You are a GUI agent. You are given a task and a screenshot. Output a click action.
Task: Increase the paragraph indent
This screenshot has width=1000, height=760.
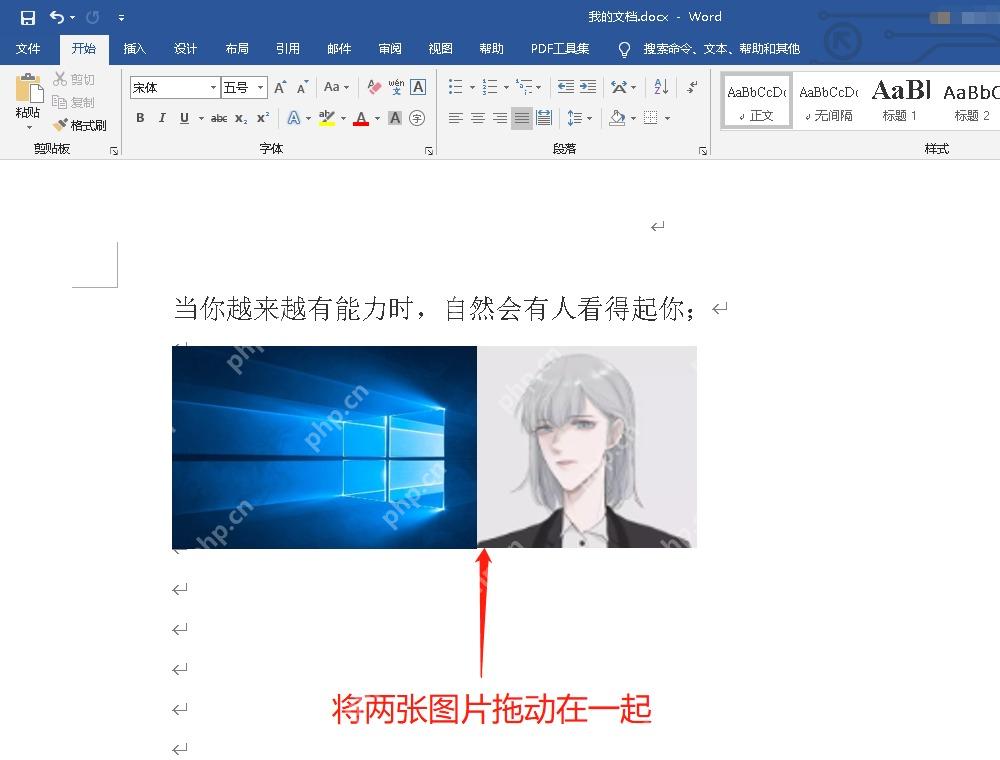588,87
